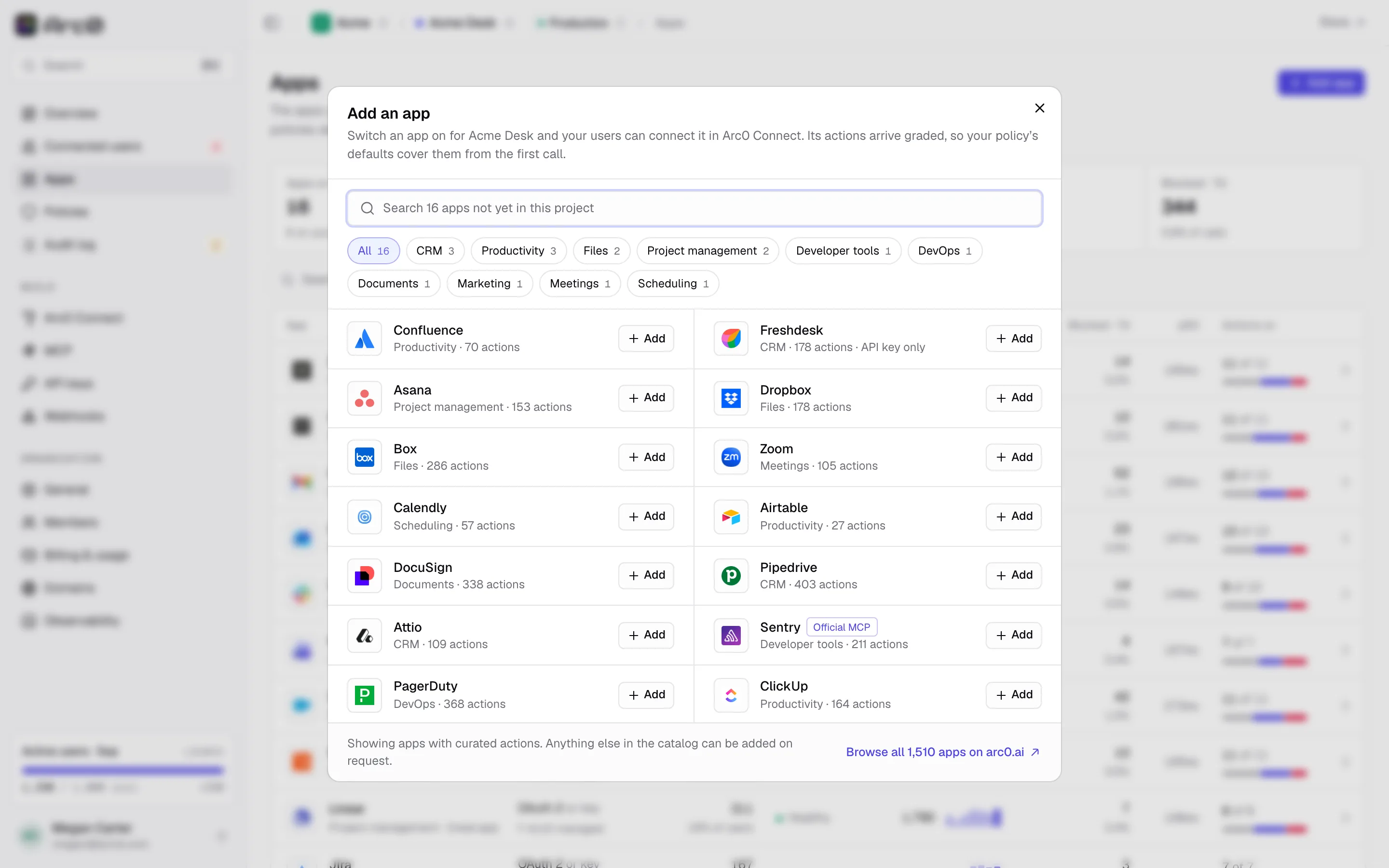Screen dimensions: 1389x868
Task: Click the DocuSign app logo icon
Action: [365, 575]
